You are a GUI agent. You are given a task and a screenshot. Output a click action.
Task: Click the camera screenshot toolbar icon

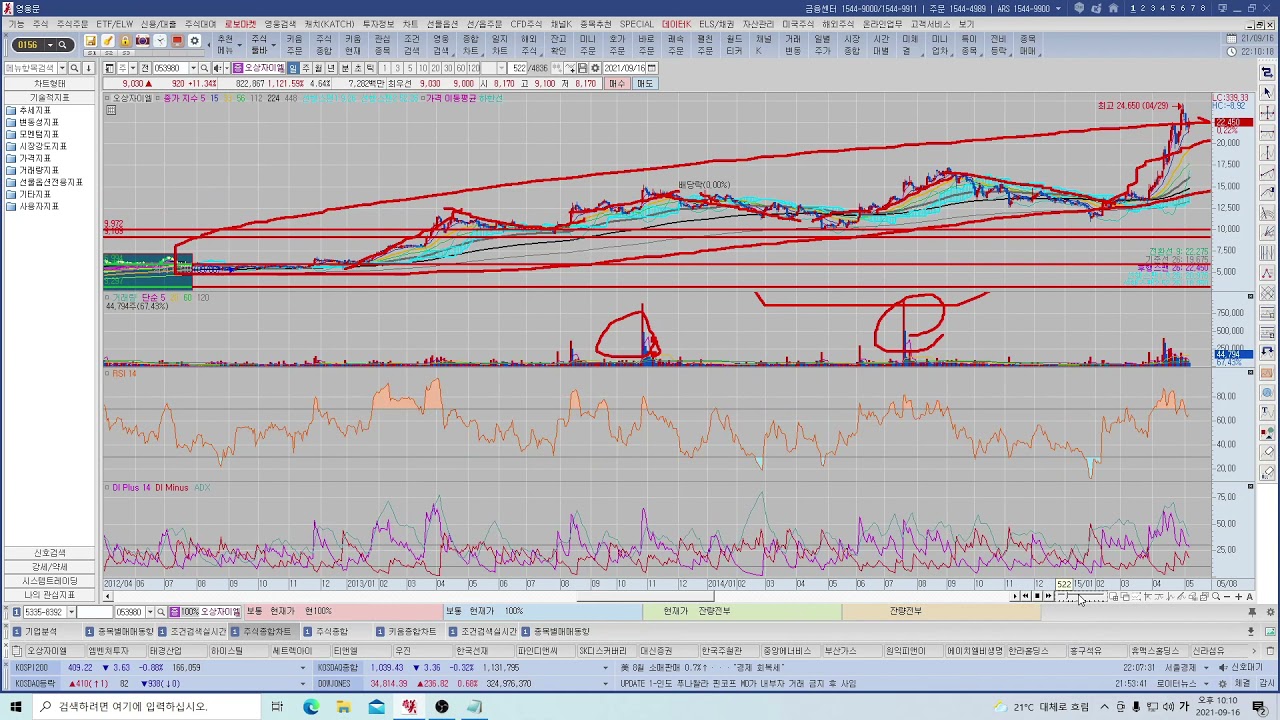click(x=142, y=41)
